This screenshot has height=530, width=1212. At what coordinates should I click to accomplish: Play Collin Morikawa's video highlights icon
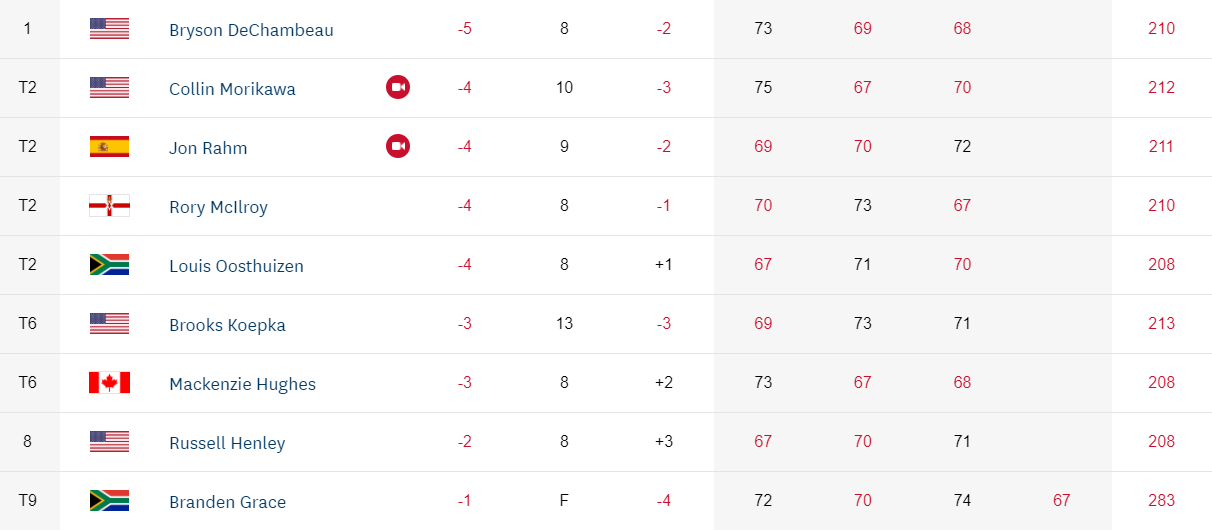point(398,88)
